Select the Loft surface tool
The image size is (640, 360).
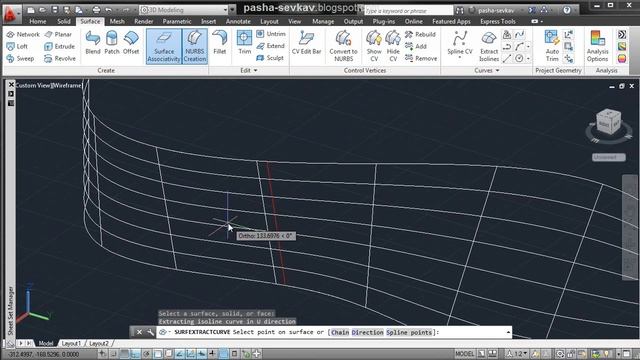coord(17,47)
